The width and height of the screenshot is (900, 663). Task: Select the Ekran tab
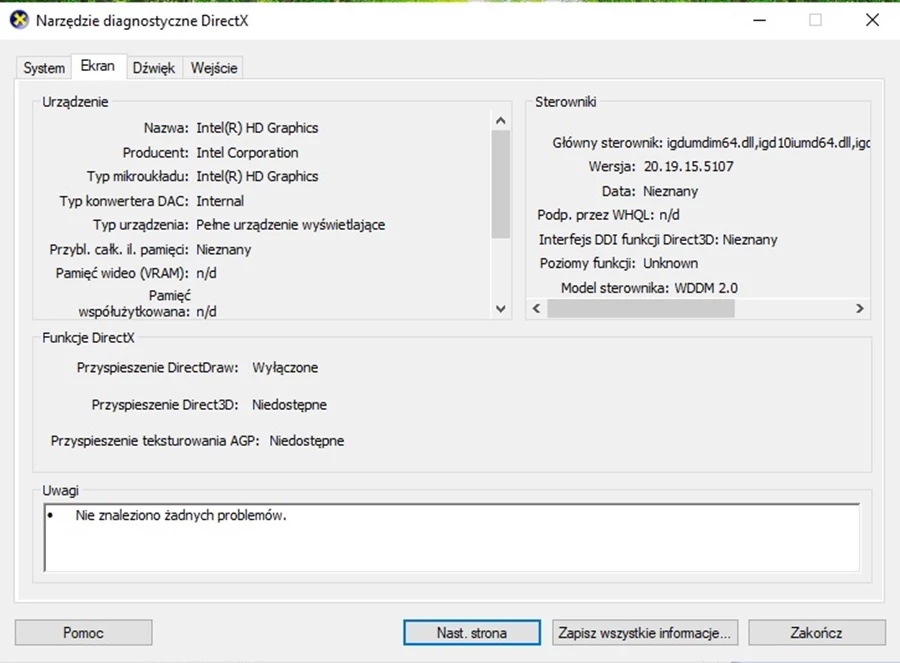(98, 66)
